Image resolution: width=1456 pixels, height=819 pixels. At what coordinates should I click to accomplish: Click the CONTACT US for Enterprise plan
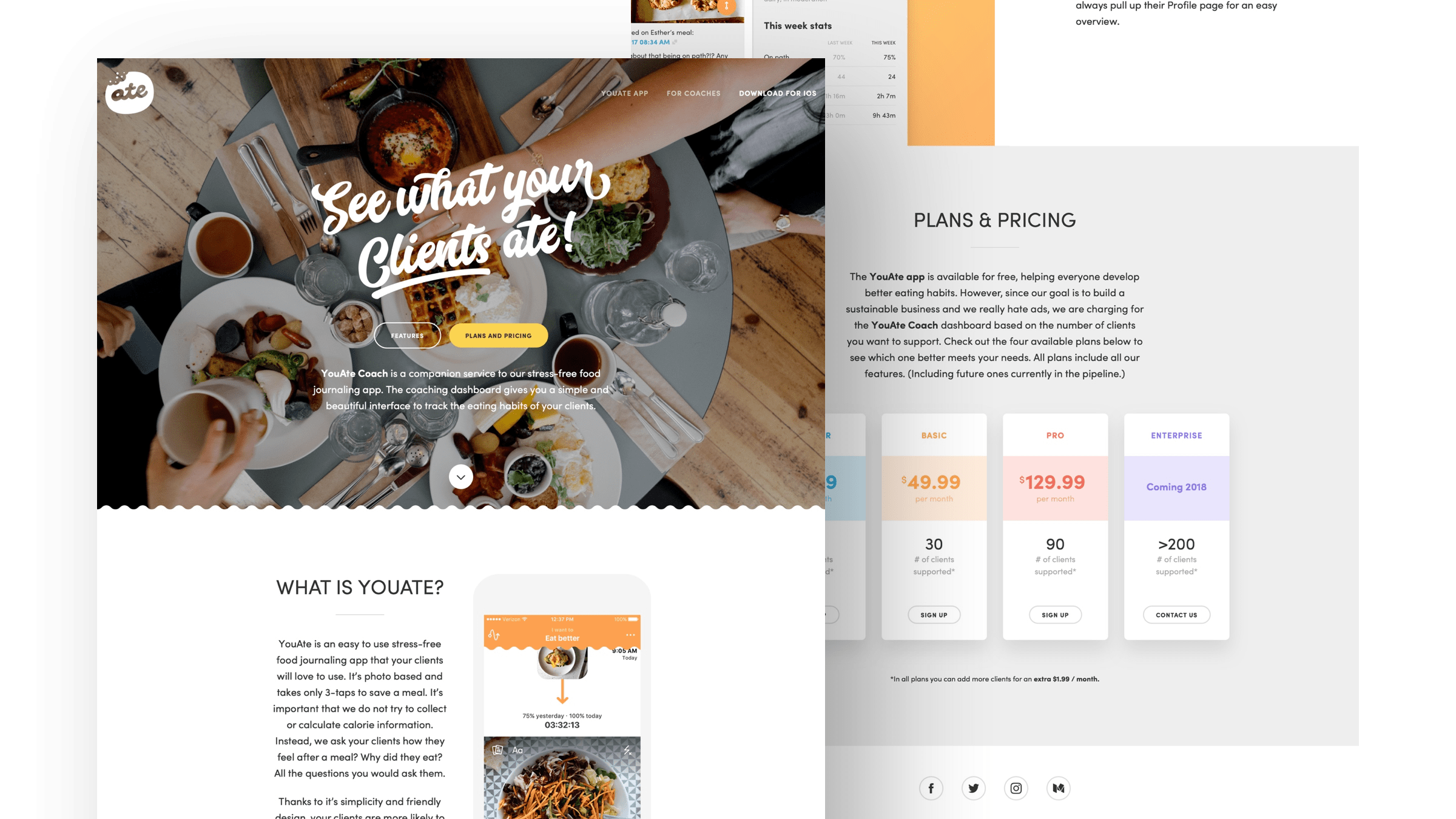1177,614
